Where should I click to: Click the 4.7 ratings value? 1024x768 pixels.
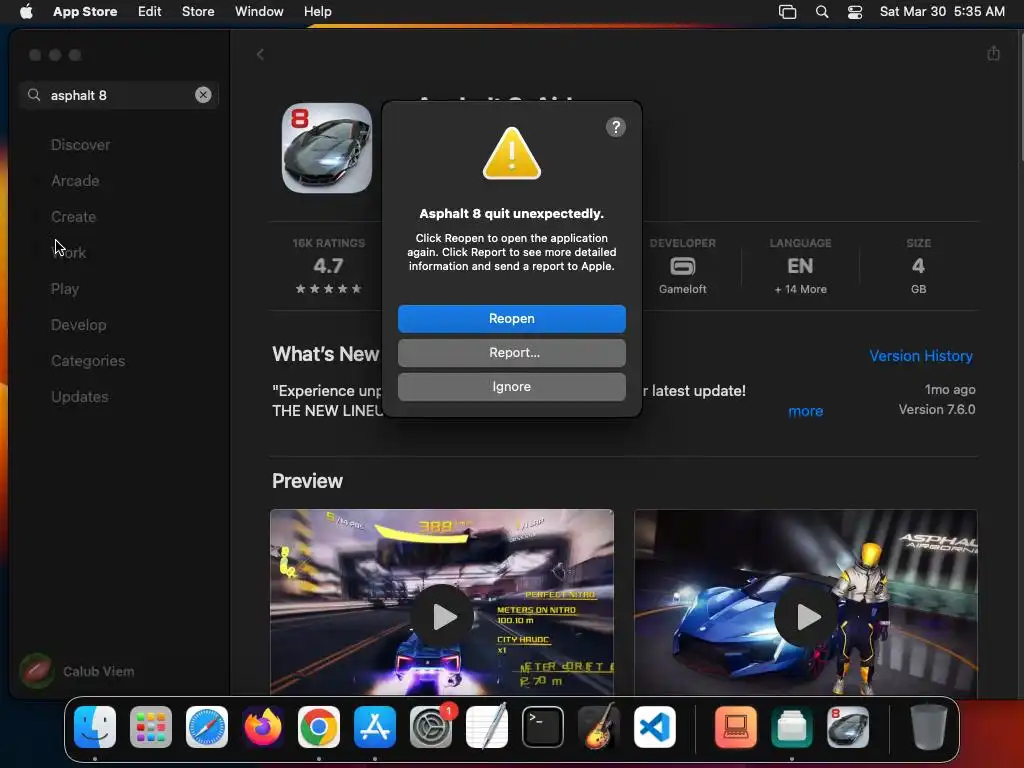point(328,266)
